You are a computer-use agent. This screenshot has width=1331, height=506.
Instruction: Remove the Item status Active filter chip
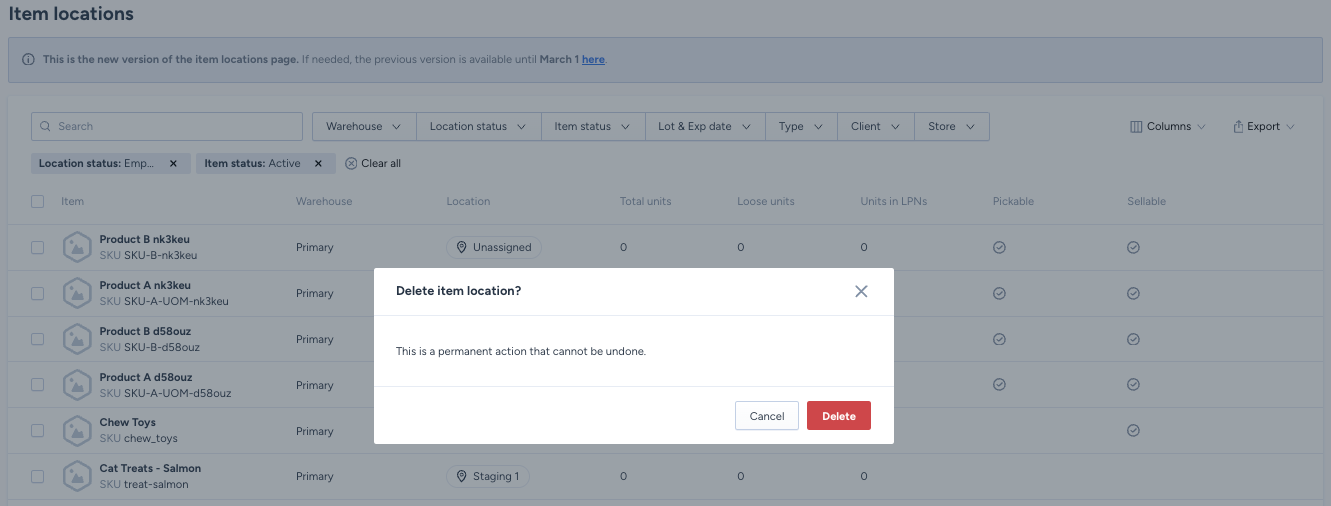pos(318,163)
